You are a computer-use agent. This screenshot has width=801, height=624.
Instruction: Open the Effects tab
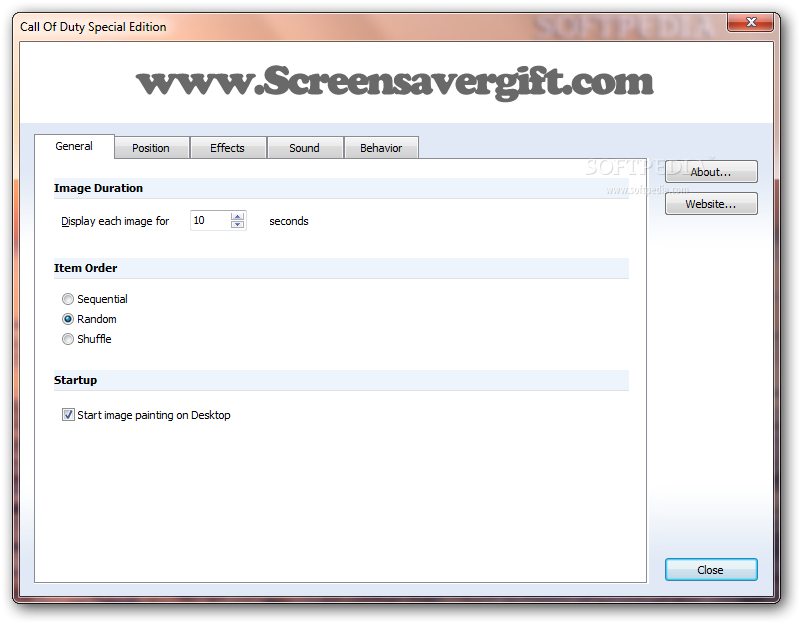tap(228, 148)
